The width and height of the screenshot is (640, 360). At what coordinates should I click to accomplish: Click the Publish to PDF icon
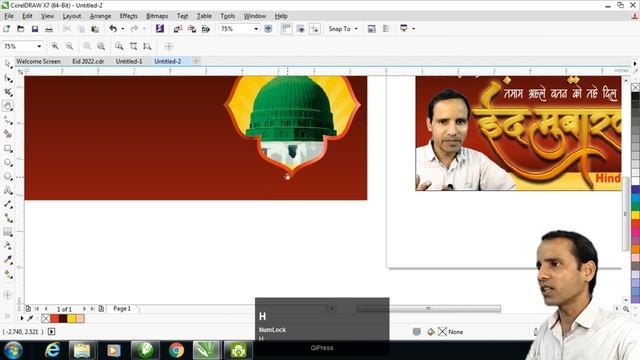pyautogui.click(x=206, y=29)
